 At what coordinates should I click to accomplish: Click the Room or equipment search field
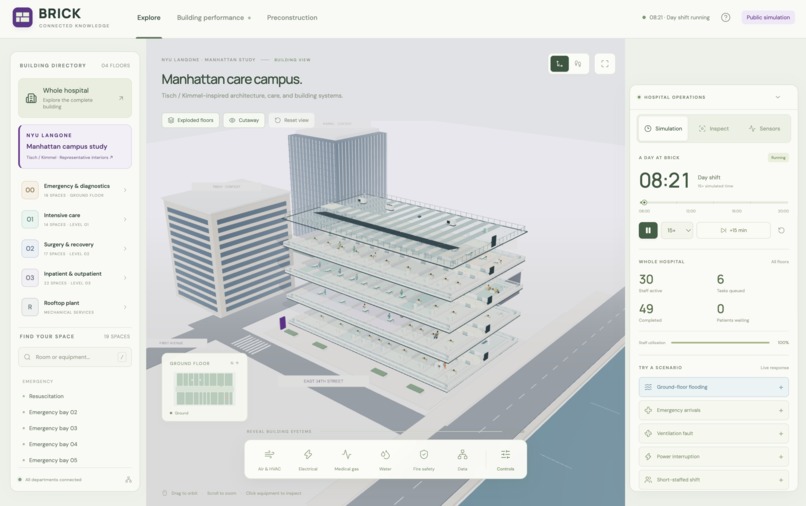[x=75, y=357]
